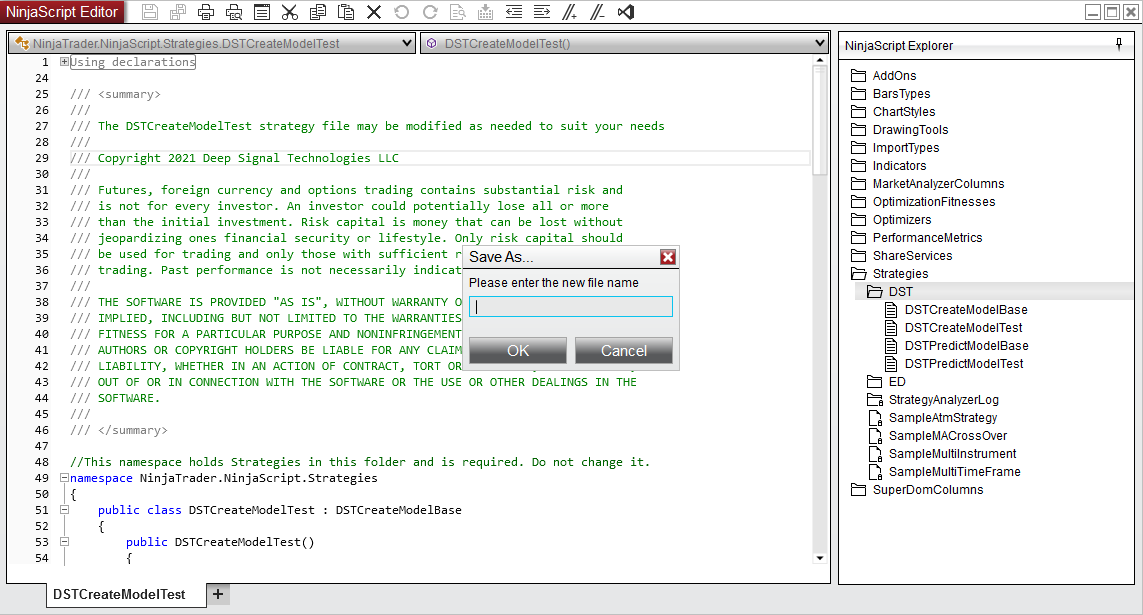
Task: Open the SampleMACrossOver file
Action: (937, 436)
